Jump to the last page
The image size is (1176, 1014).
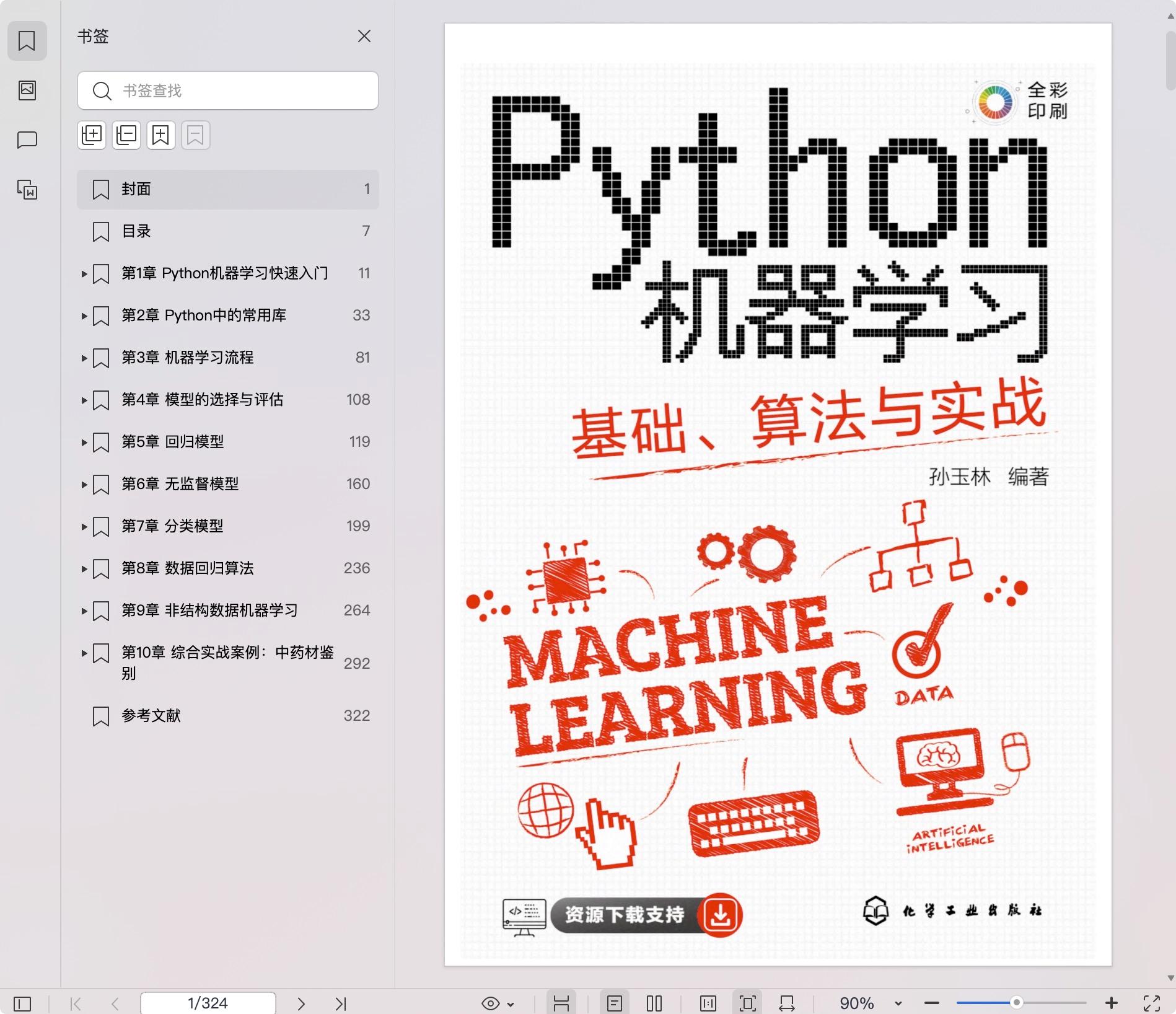click(x=341, y=1003)
